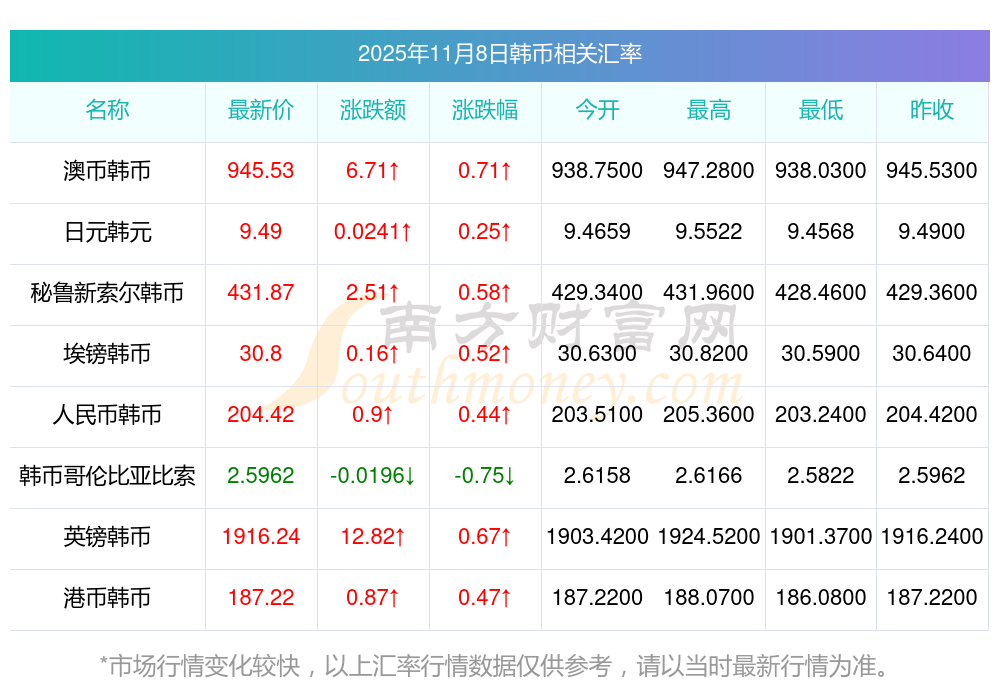Click the 人民币韩币 row name
This screenshot has width=1000, height=697.
107,415
